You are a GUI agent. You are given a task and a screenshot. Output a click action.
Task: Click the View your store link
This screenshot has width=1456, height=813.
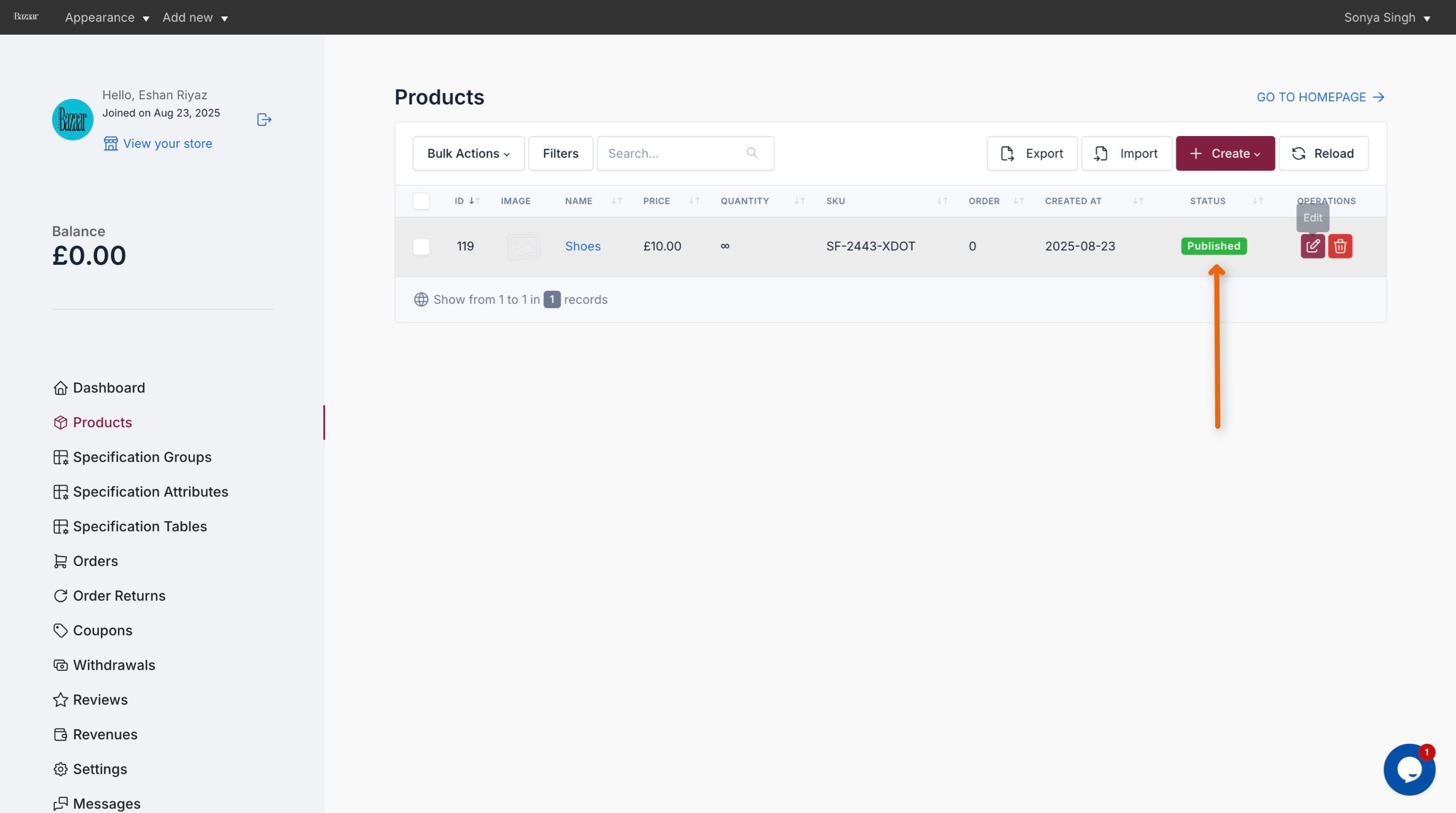158,143
